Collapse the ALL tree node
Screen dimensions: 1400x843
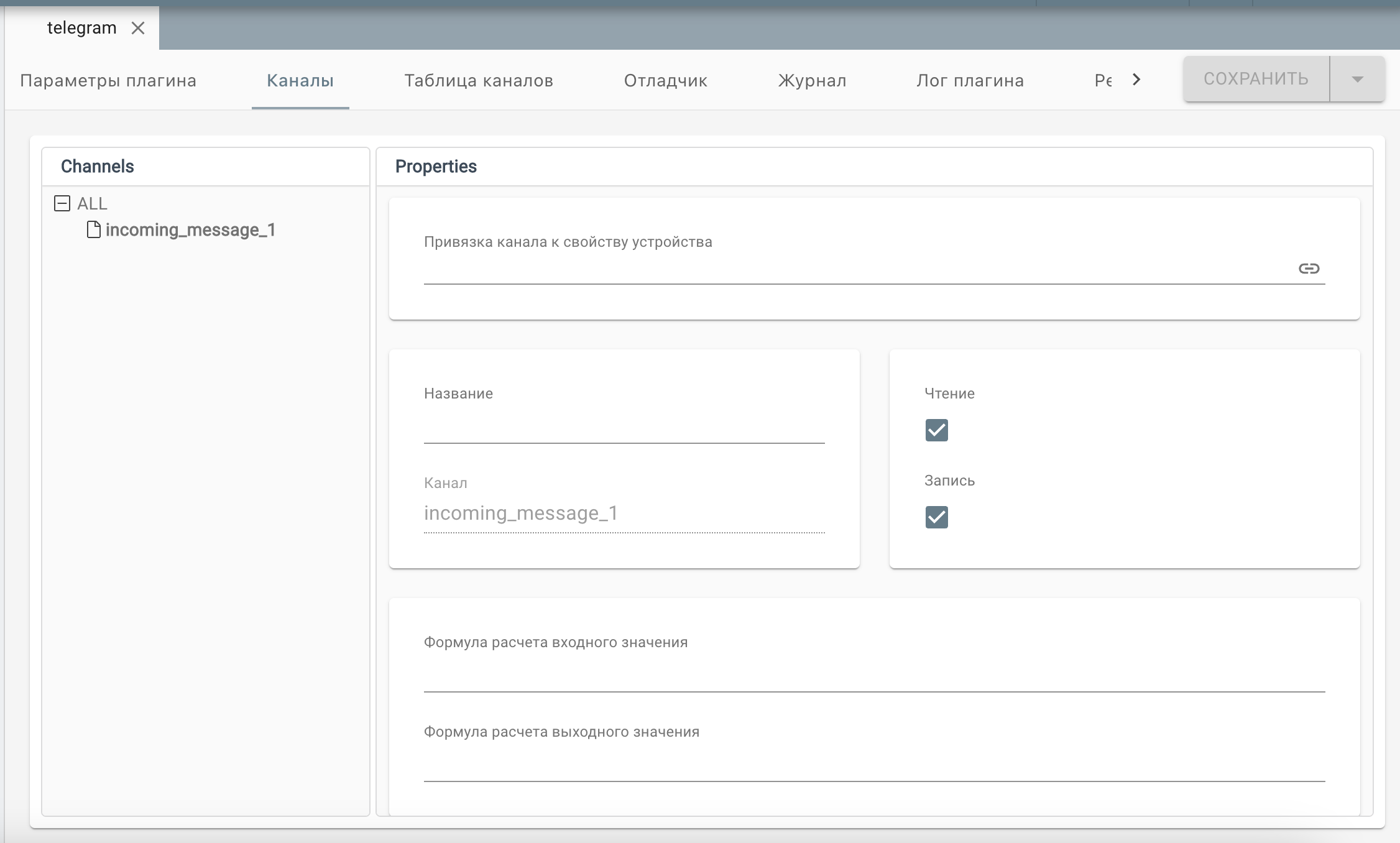(62, 203)
